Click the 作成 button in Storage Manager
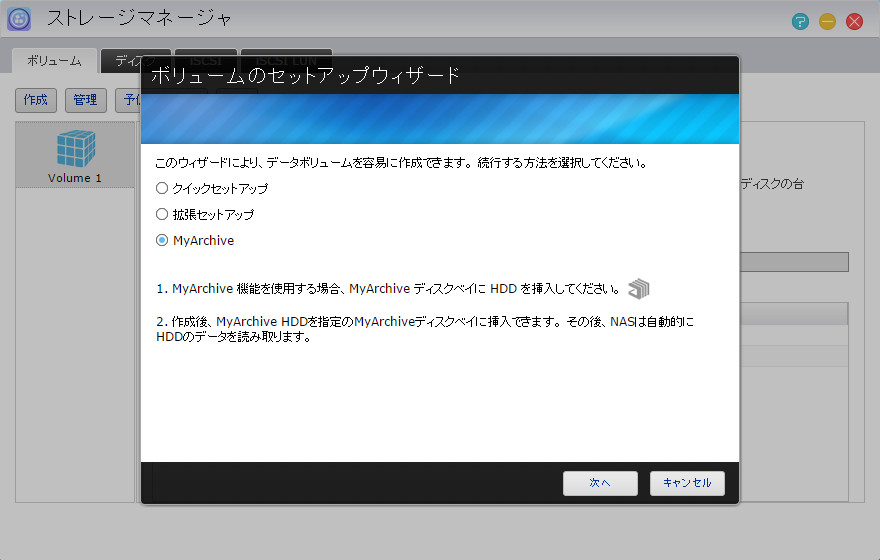880x560 pixels. tap(36, 100)
